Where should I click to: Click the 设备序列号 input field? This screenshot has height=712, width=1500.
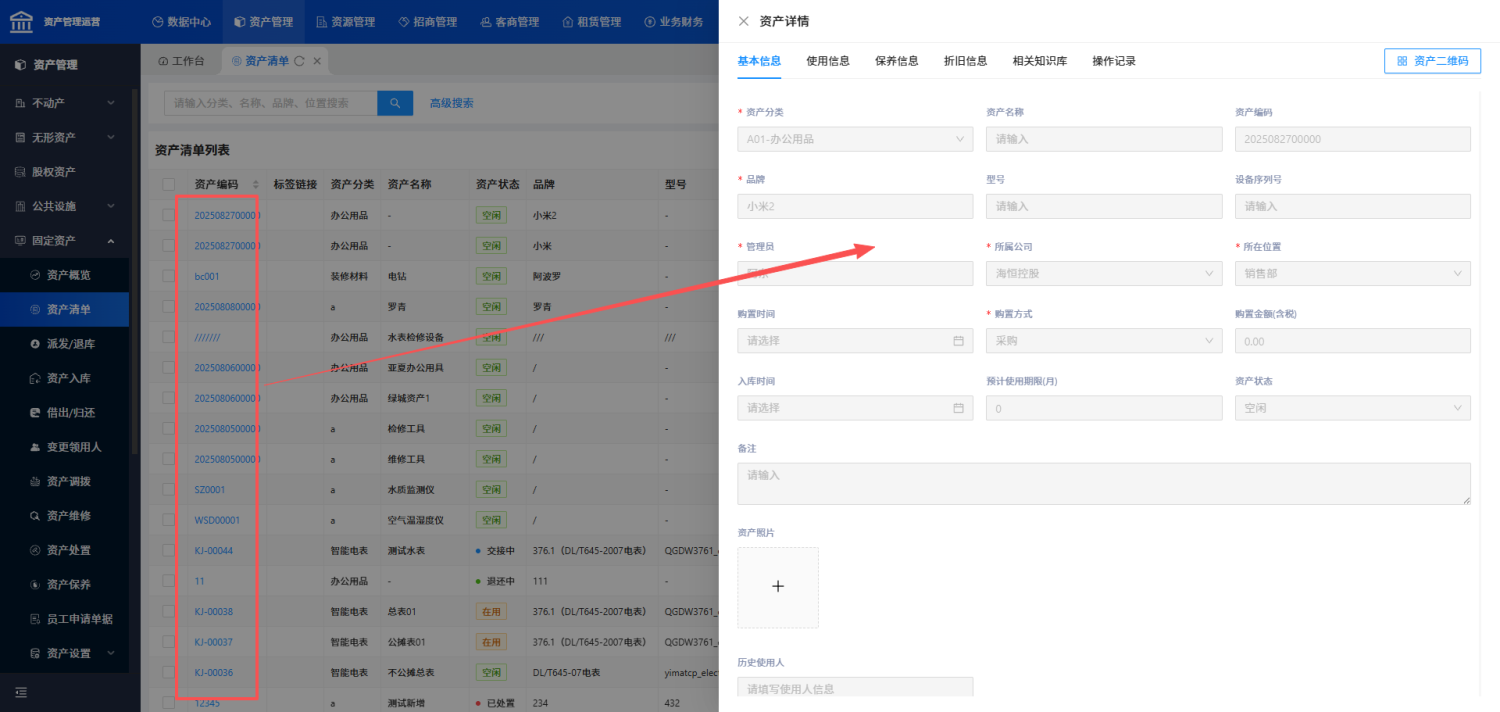click(1353, 206)
